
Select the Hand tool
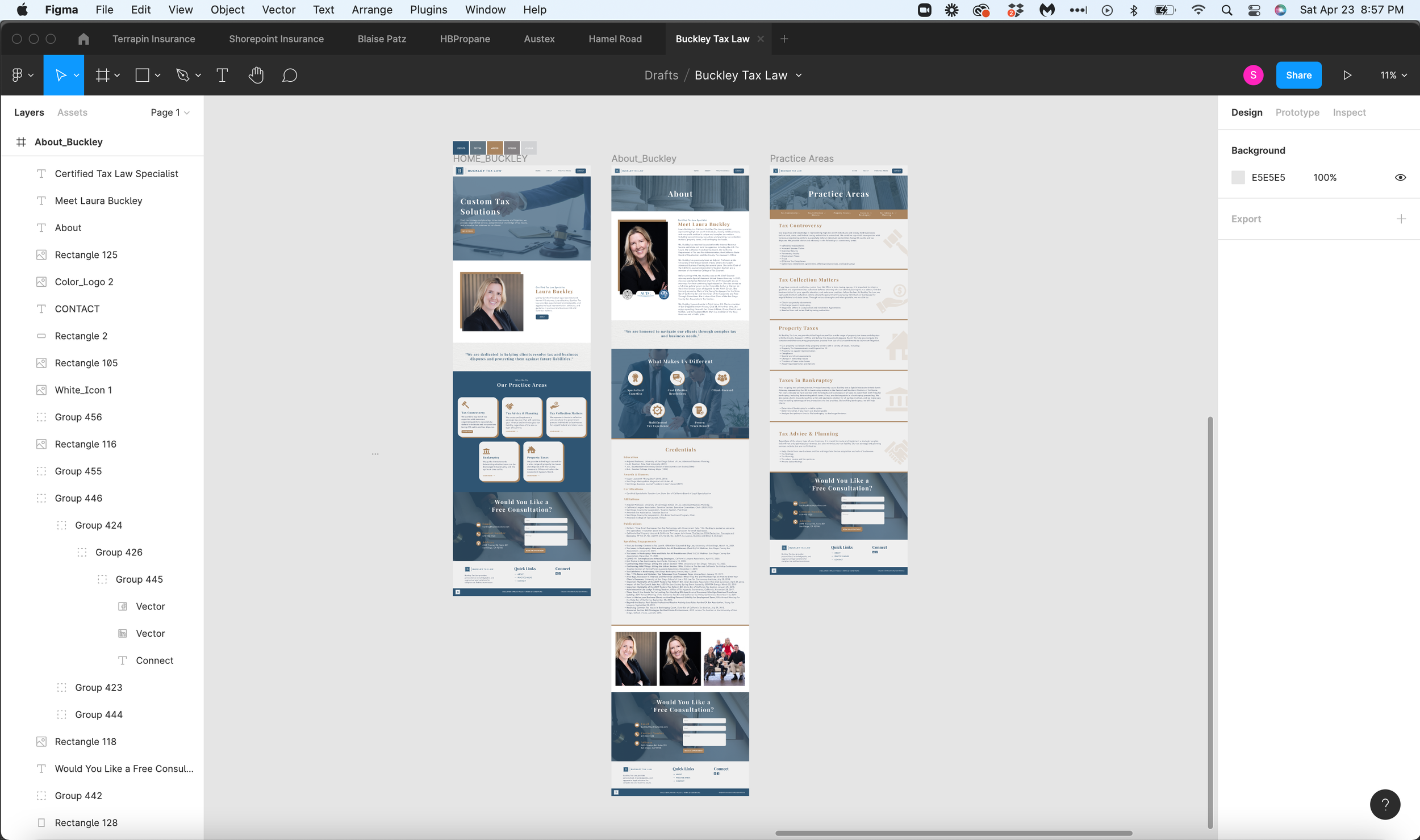[256, 75]
